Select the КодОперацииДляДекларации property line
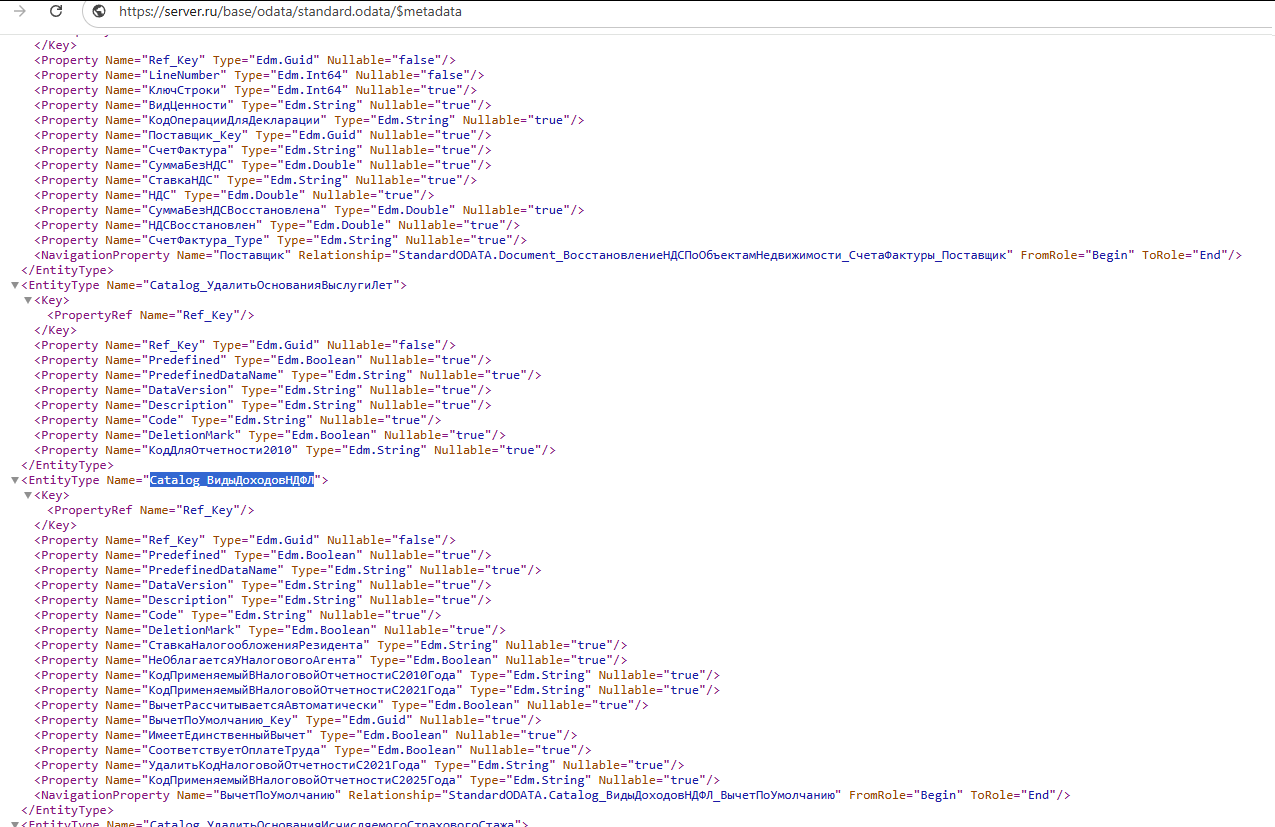Viewport: 1275px width, 827px height. point(310,120)
